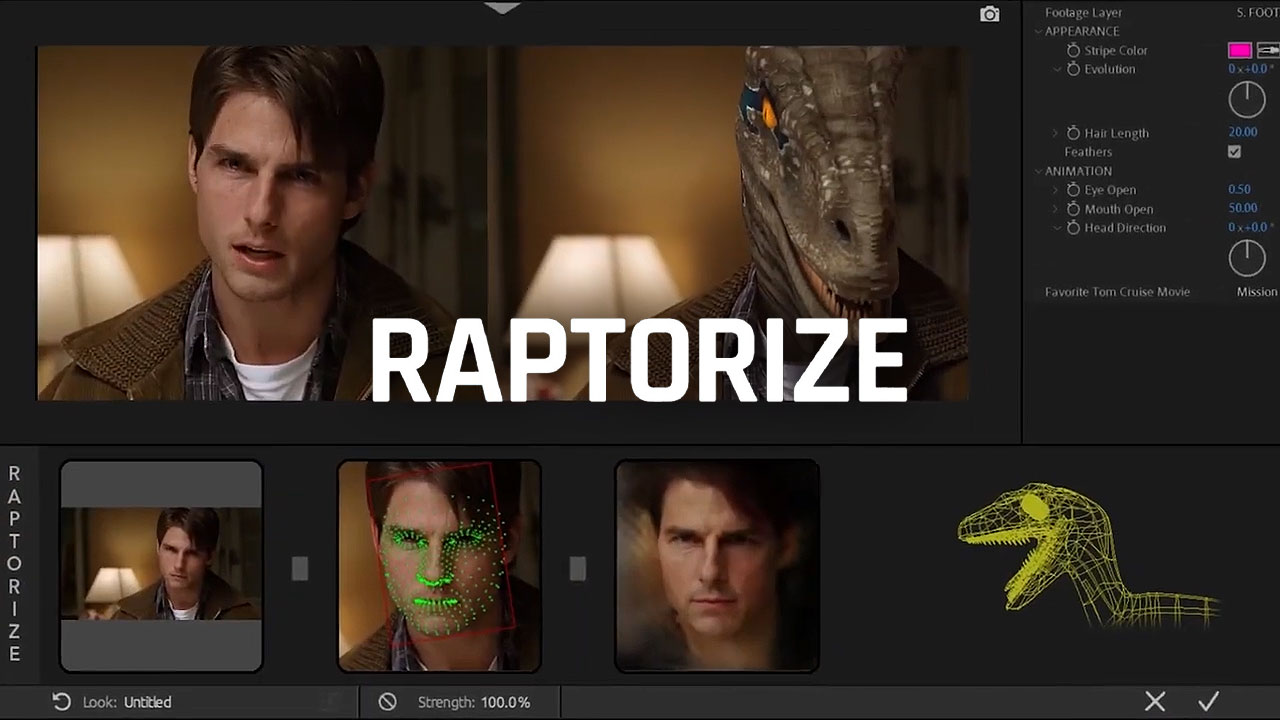Click the vertical RAPTORIZE panel label
This screenshot has width=1280, height=720.
pyautogui.click(x=15, y=564)
